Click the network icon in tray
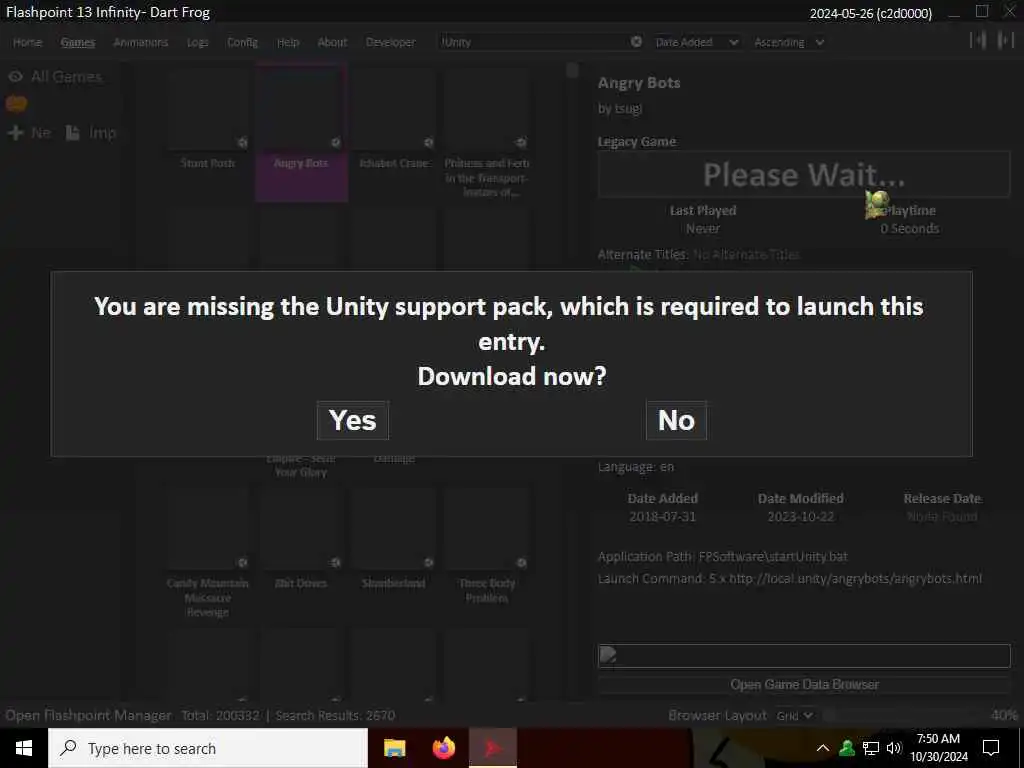The height and width of the screenshot is (768, 1024). coord(871,748)
